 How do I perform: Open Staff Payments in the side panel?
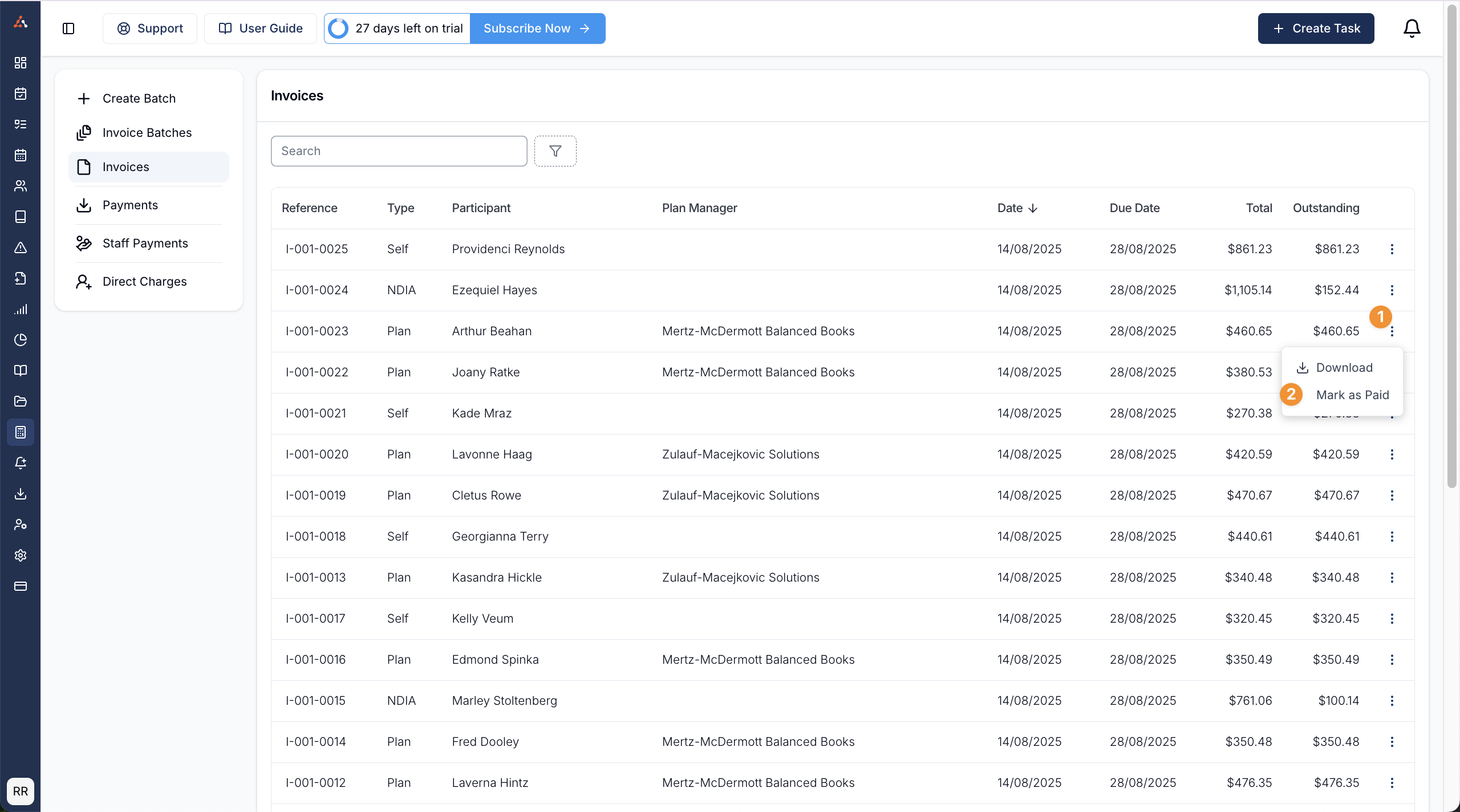145,243
